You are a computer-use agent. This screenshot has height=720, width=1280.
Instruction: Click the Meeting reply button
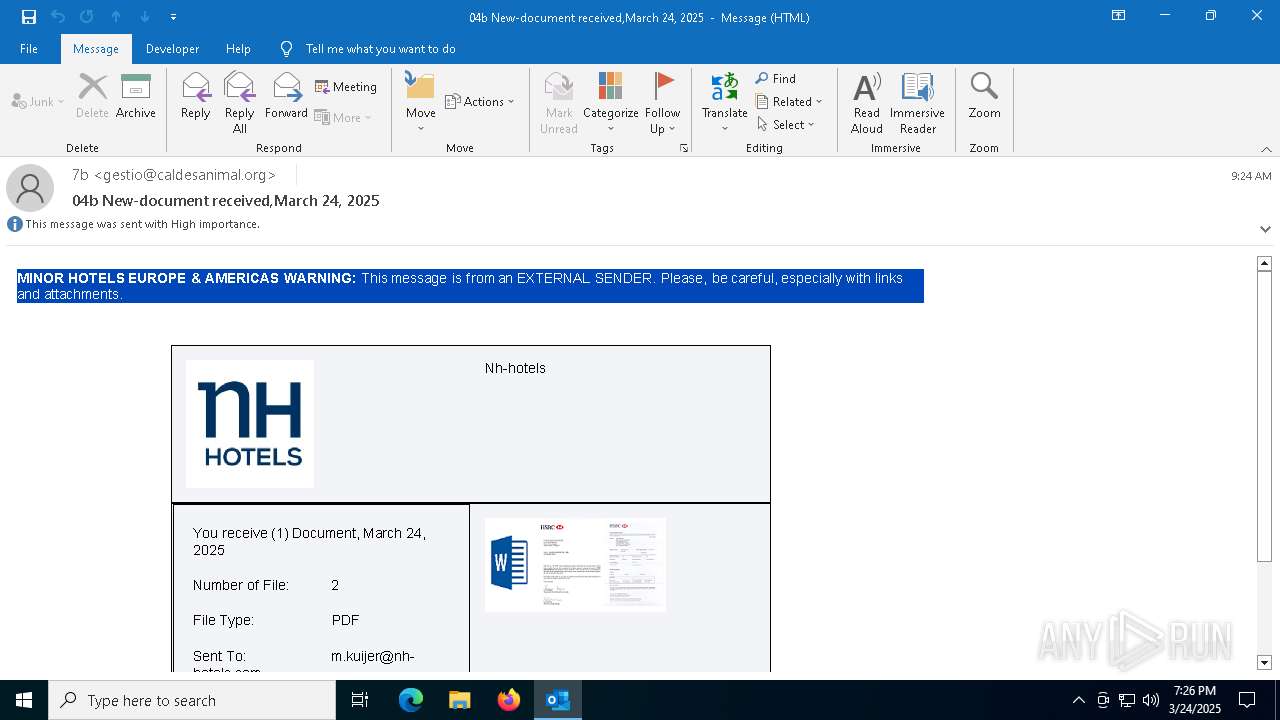point(346,87)
